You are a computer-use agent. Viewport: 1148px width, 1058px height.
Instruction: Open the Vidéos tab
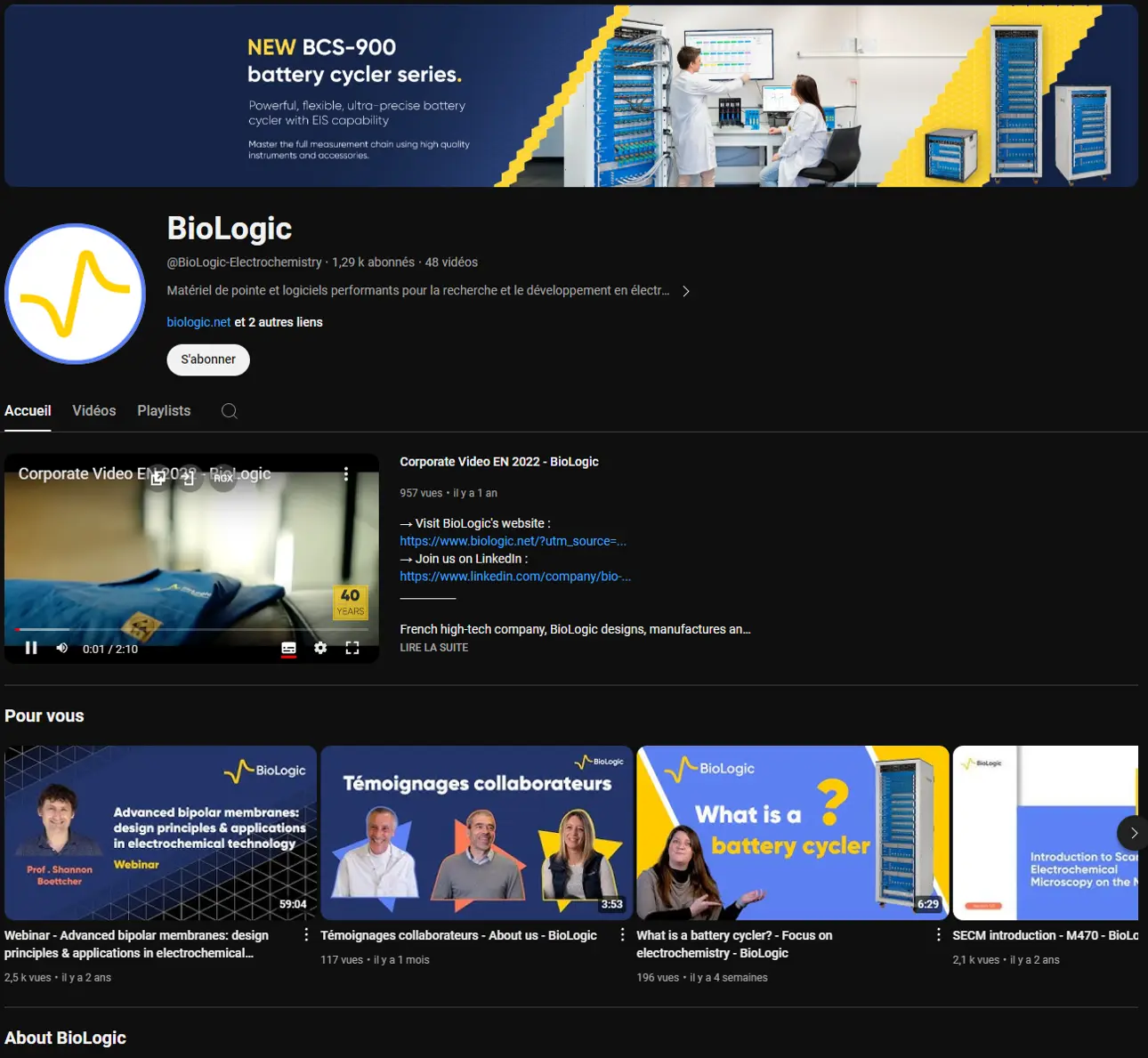pos(94,411)
